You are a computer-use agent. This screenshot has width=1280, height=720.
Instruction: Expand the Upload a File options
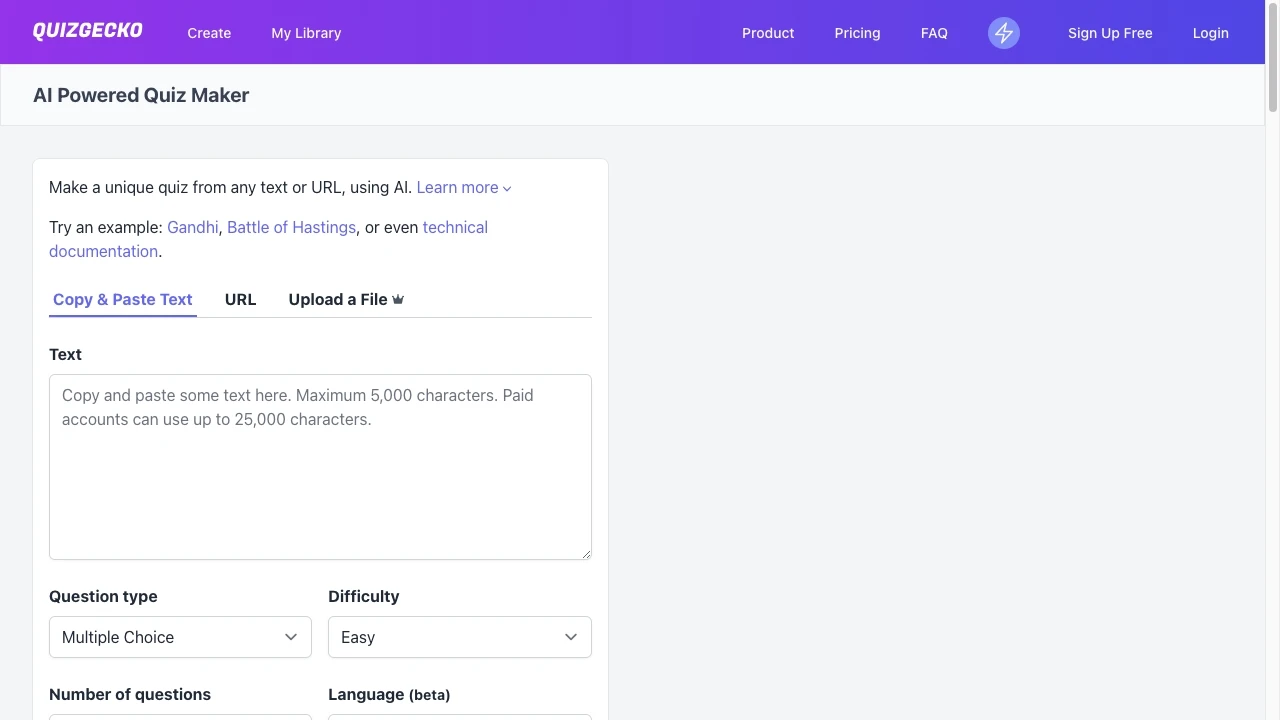point(345,299)
